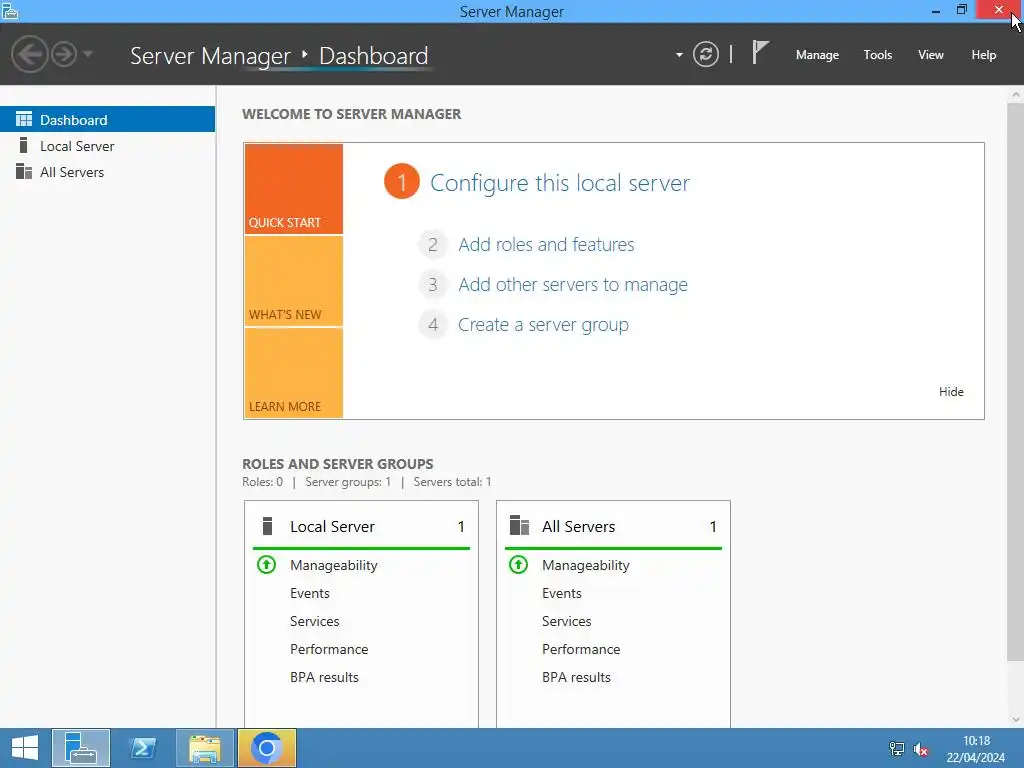Open the Learn More tile
Image resolution: width=1024 pixels, height=768 pixels.
[293, 373]
